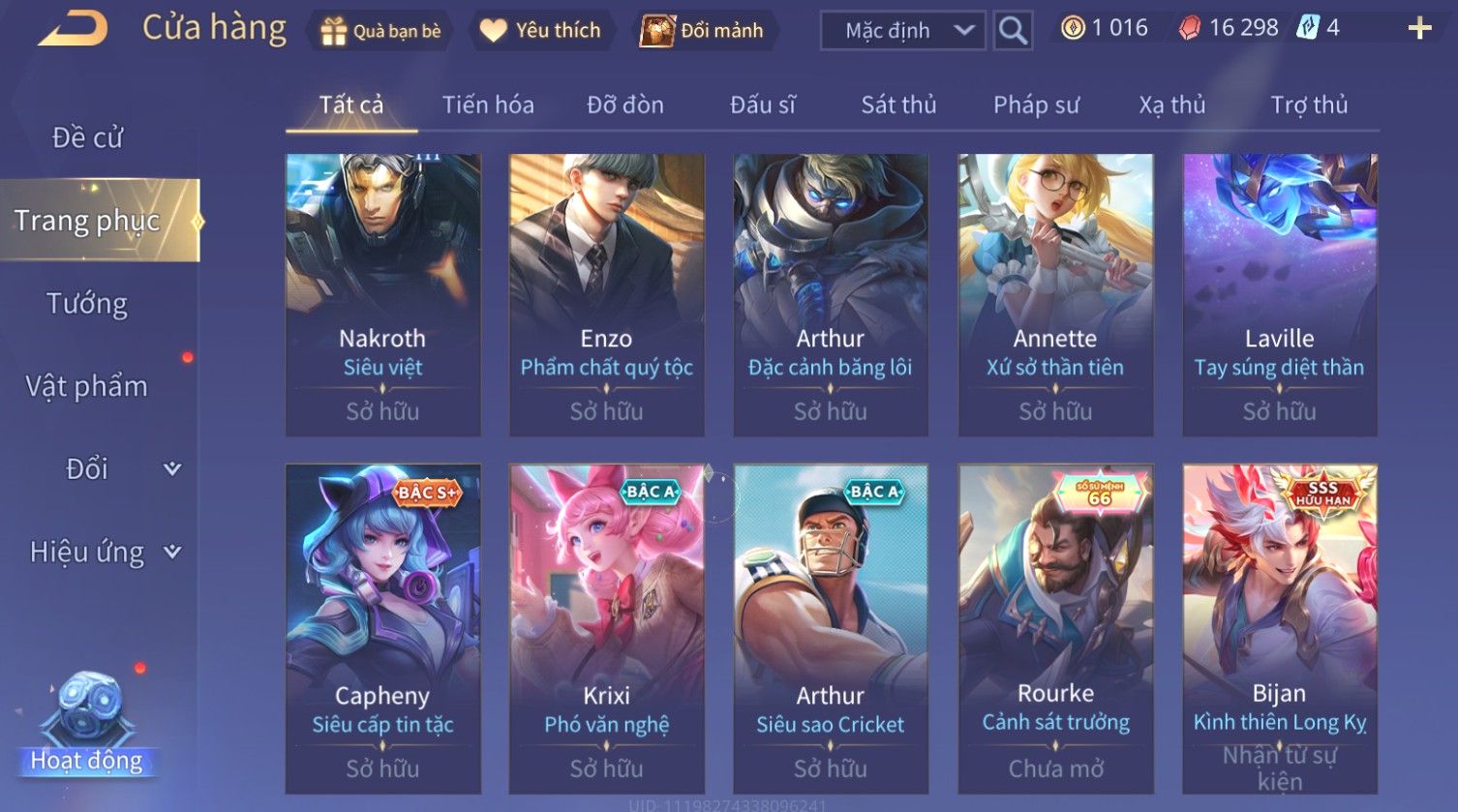Screen dimensions: 1458x812
Task: Switch to the Tiến hóa tab
Action: click(488, 105)
